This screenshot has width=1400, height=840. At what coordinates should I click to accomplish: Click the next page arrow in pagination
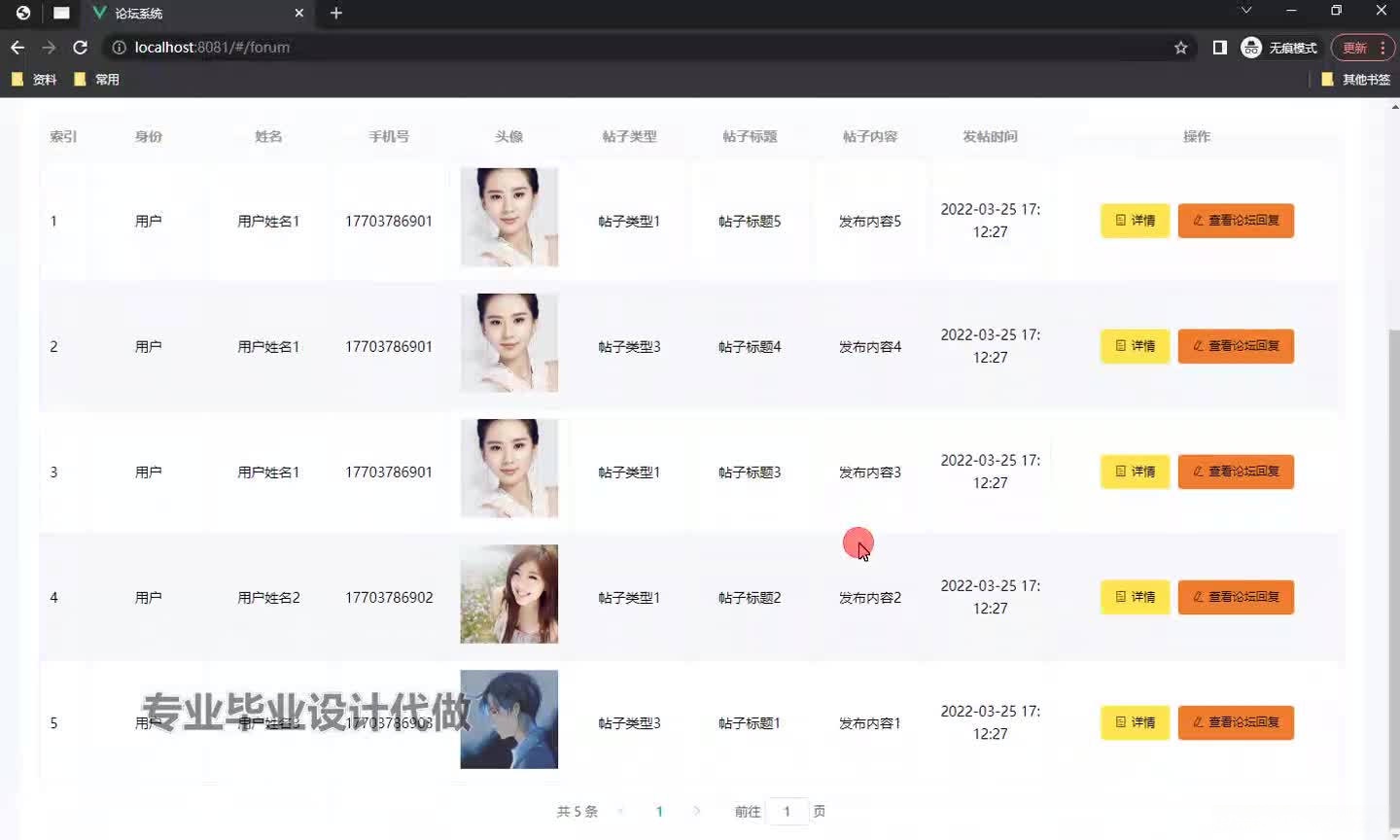pos(697,811)
